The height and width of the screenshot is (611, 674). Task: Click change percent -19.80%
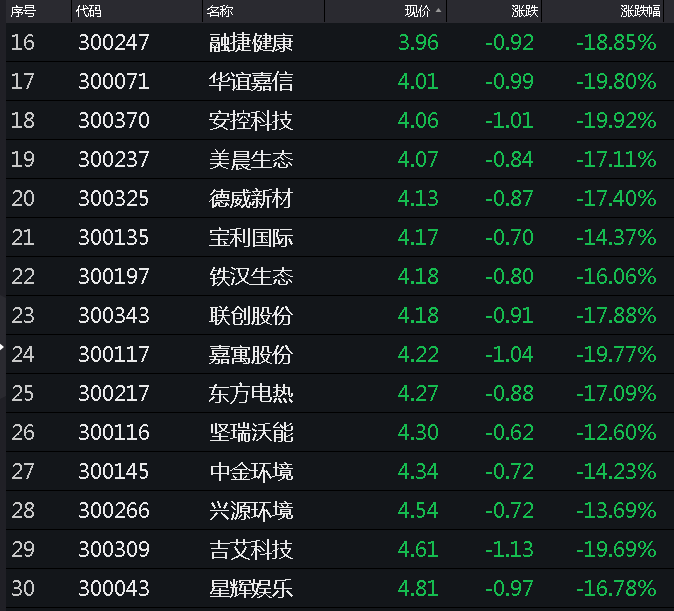pyautogui.click(x=616, y=82)
